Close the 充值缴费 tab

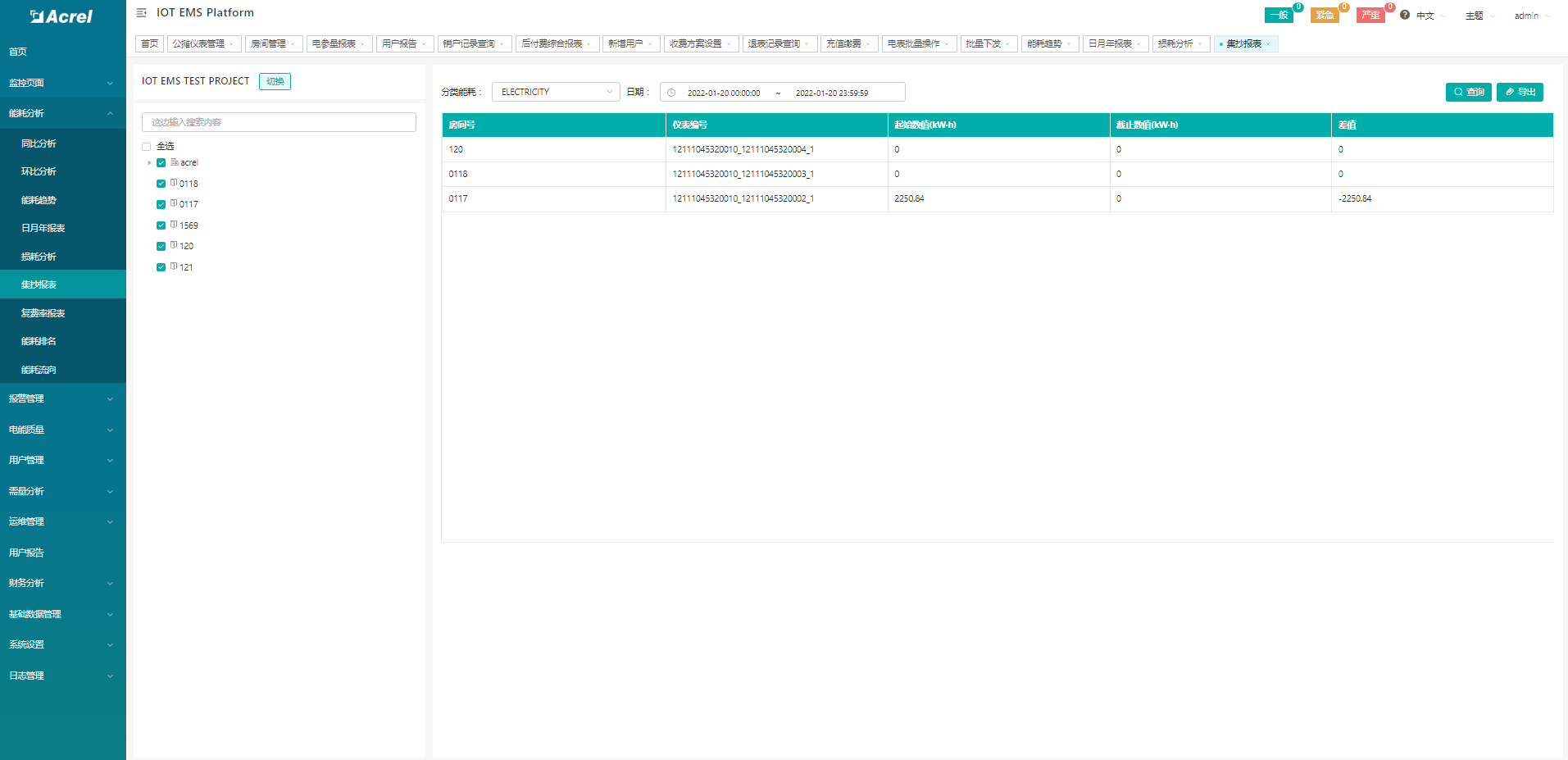pos(868,44)
